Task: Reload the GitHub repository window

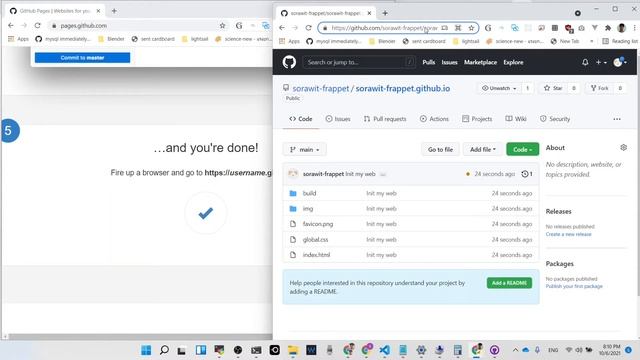Action: pos(309,28)
